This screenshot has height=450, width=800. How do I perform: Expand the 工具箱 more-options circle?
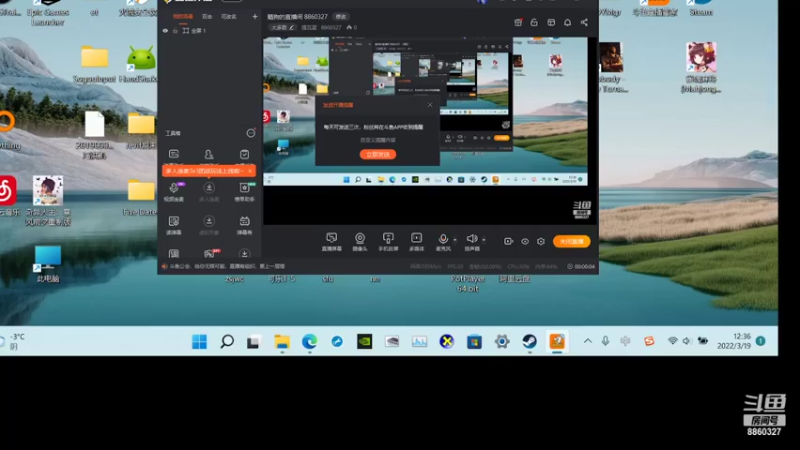(x=251, y=133)
